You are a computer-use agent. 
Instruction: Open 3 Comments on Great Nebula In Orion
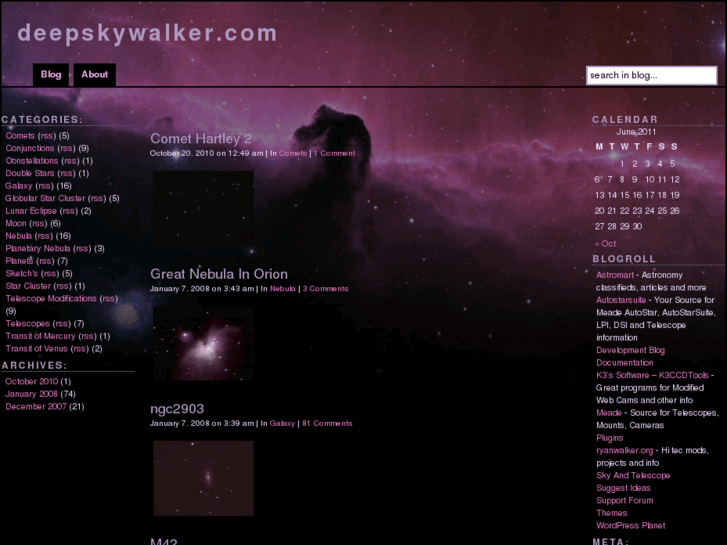325,289
